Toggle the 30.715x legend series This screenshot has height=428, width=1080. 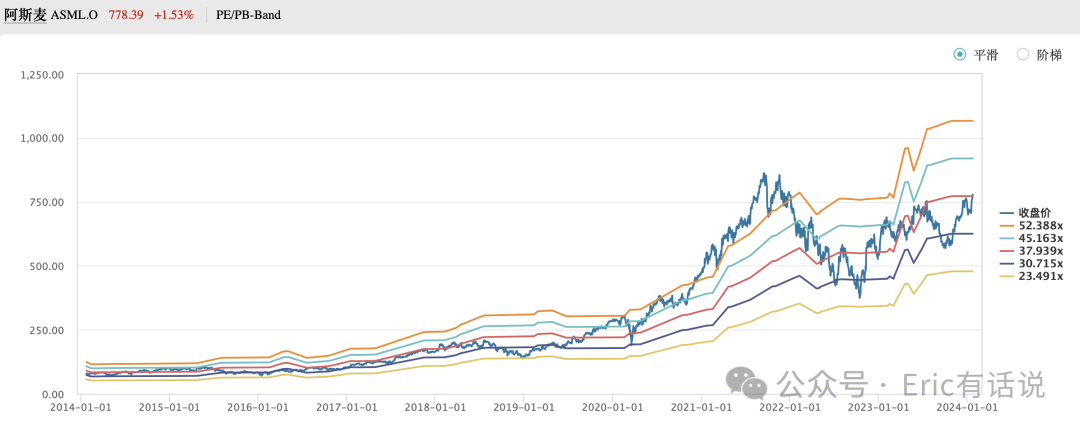click(x=1031, y=264)
